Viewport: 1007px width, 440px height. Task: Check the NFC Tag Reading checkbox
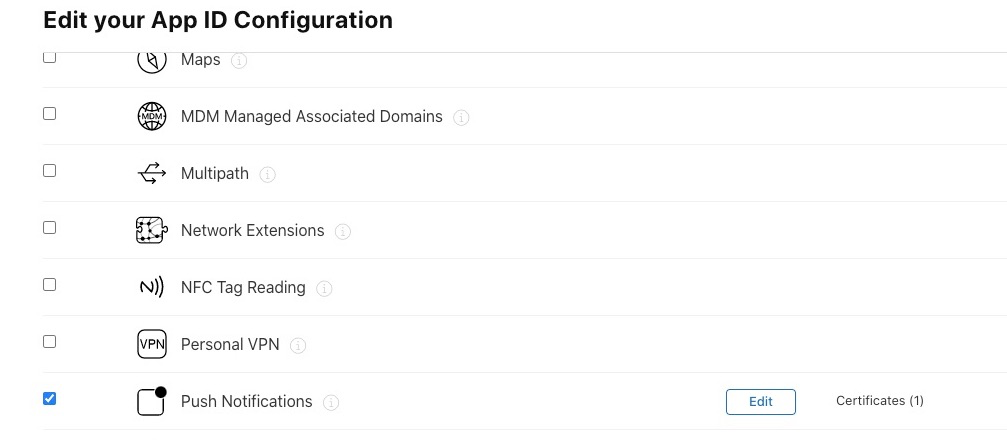pyautogui.click(x=49, y=285)
